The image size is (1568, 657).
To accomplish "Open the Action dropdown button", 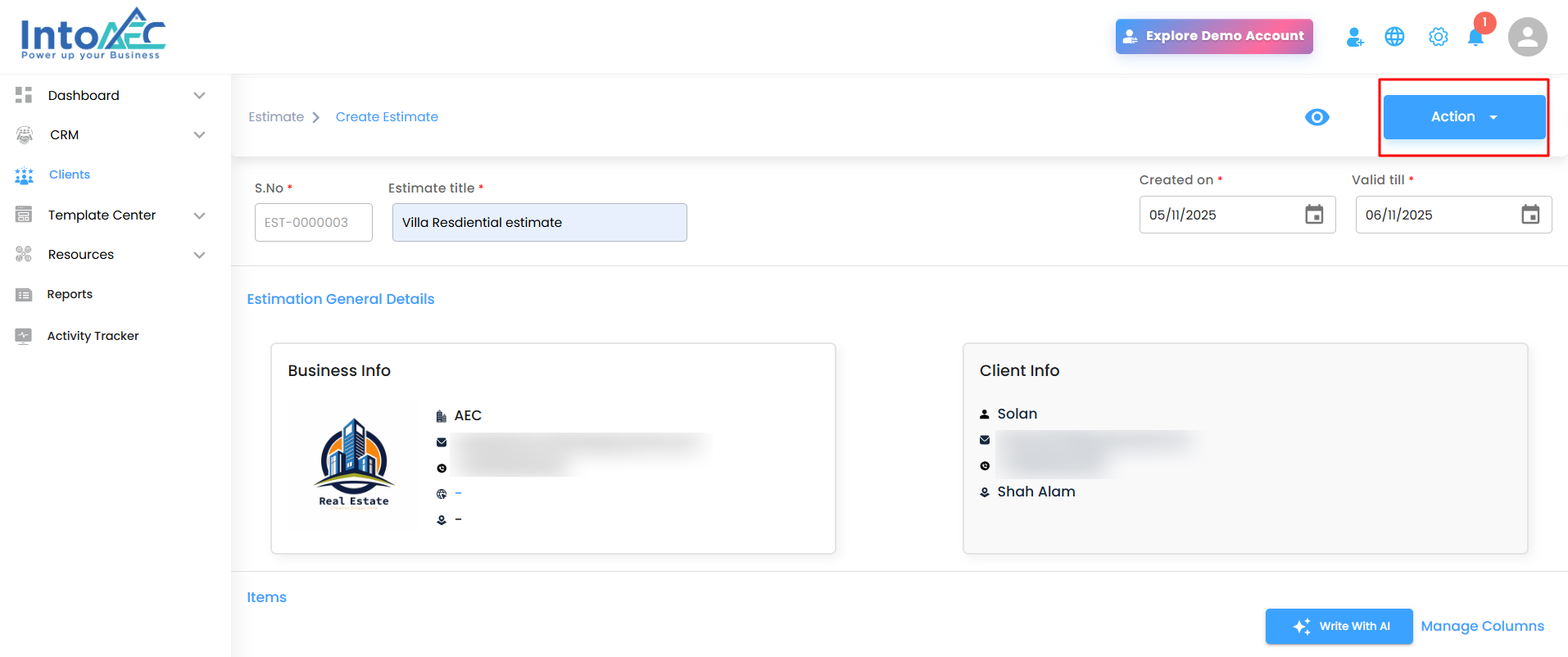I will 1463,117.
